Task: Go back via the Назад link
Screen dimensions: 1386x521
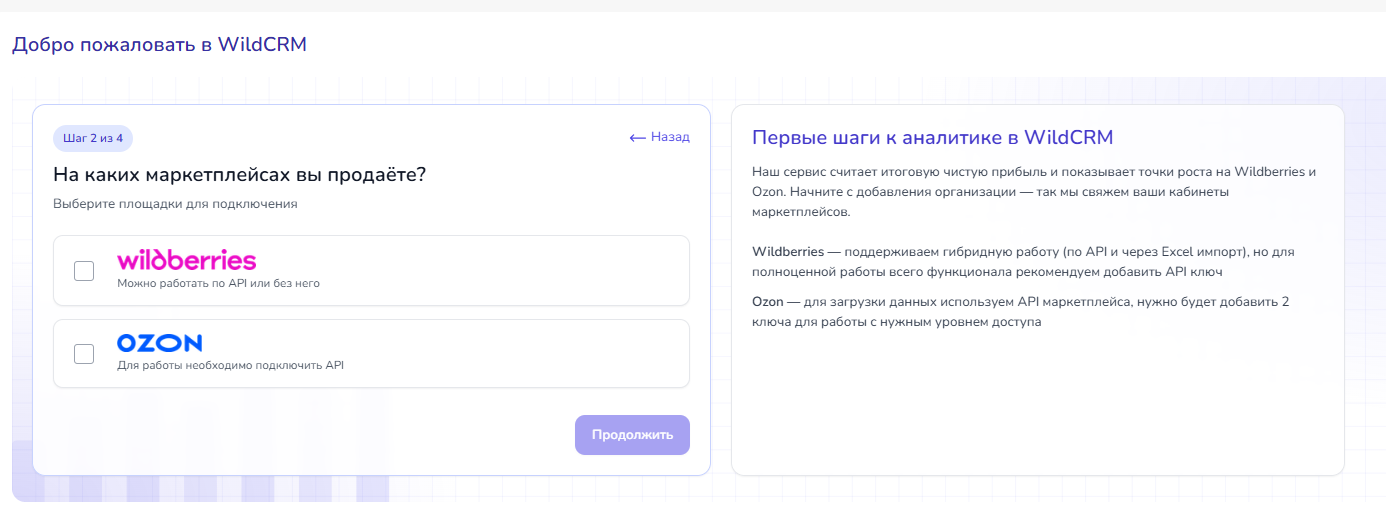Action: [660, 137]
